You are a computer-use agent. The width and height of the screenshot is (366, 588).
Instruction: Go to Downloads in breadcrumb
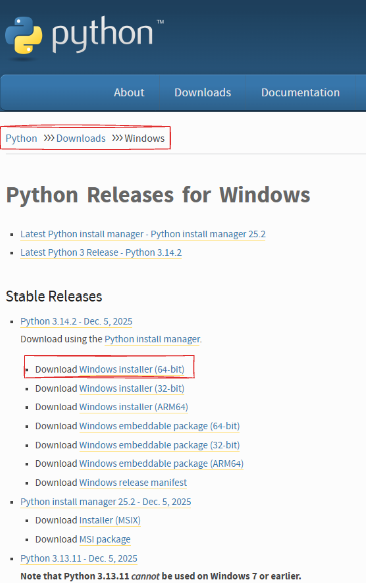pyautogui.click(x=81, y=138)
